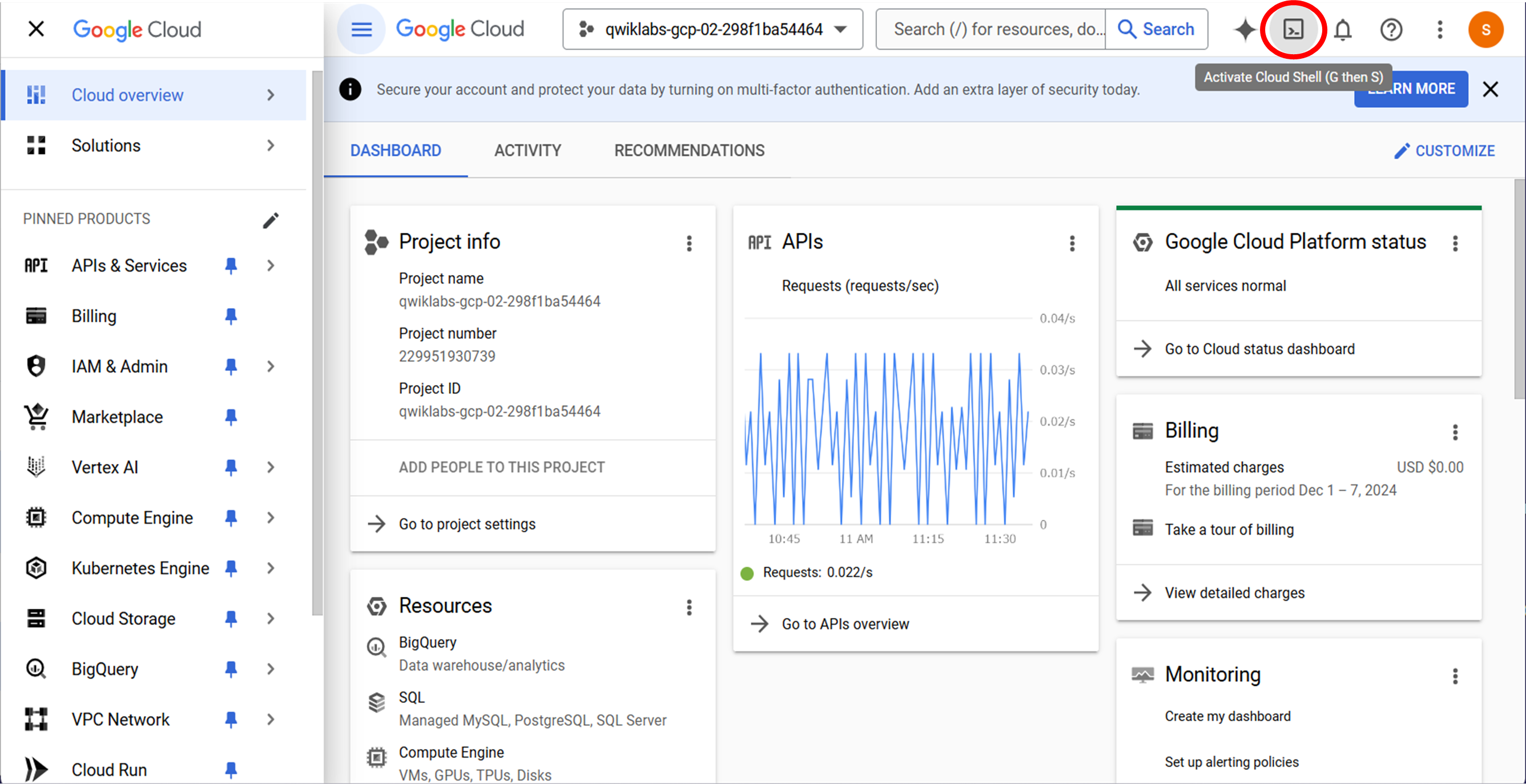This screenshot has height=784, width=1526.
Task: Click the Kubernetes Engine sidebar icon
Action: coord(36,568)
